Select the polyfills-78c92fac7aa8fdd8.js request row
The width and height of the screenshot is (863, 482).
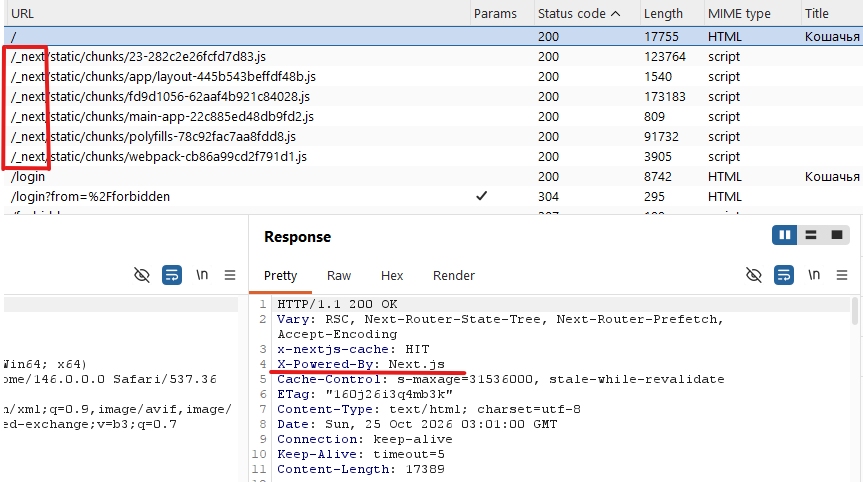pyautogui.click(x=433, y=136)
